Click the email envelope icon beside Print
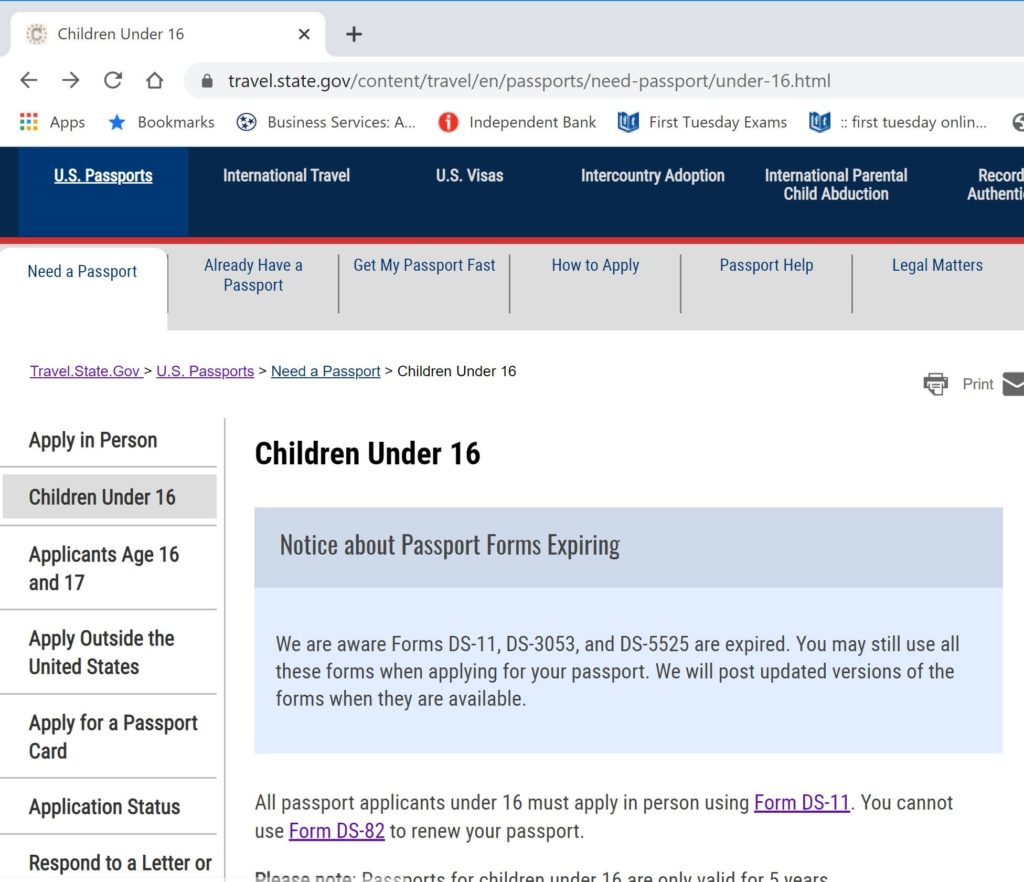The image size is (1024, 882). pyautogui.click(x=1014, y=384)
